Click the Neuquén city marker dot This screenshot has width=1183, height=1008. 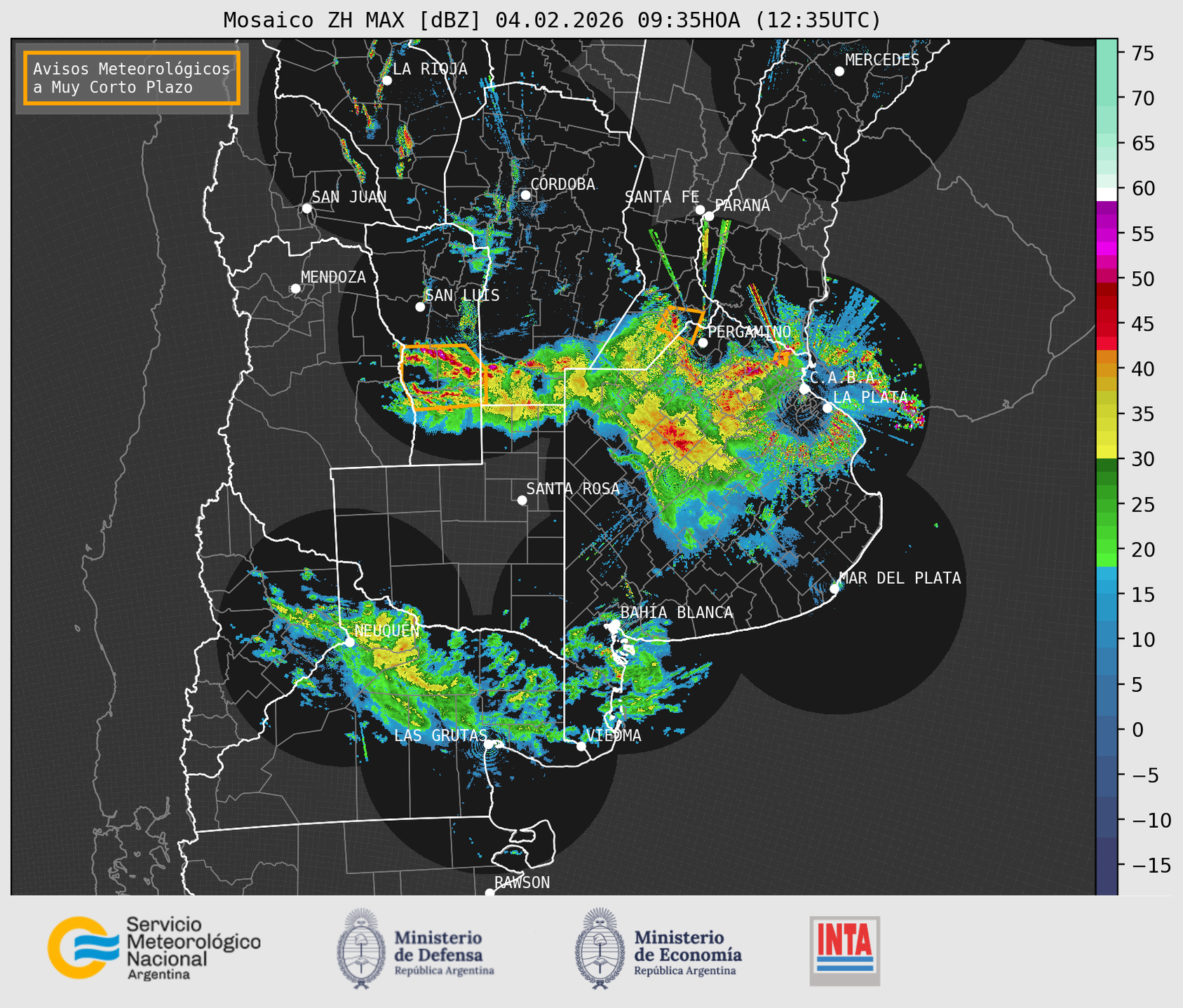point(349,641)
